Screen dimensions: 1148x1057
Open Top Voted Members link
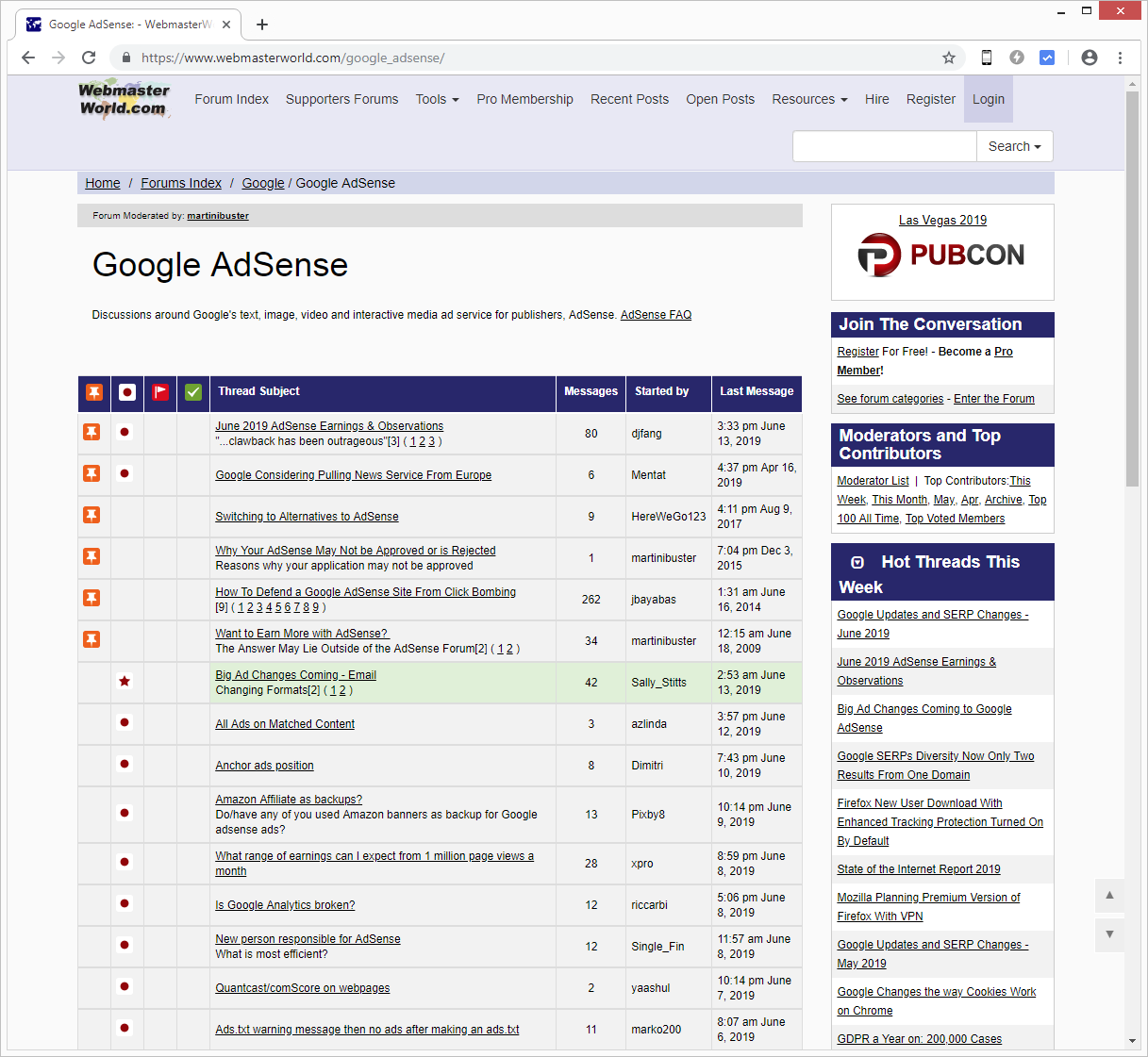[956, 519]
